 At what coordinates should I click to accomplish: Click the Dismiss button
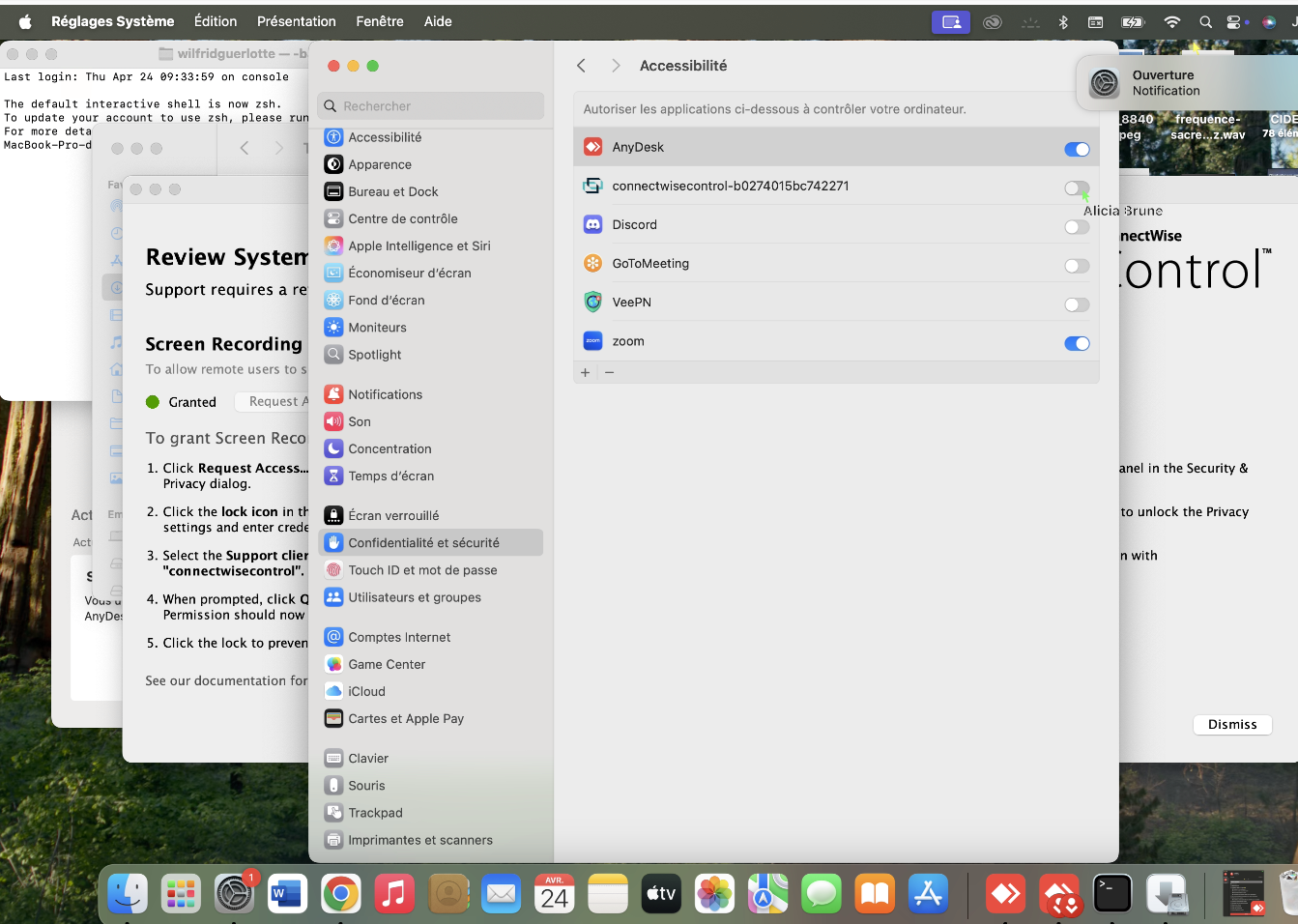(1232, 724)
